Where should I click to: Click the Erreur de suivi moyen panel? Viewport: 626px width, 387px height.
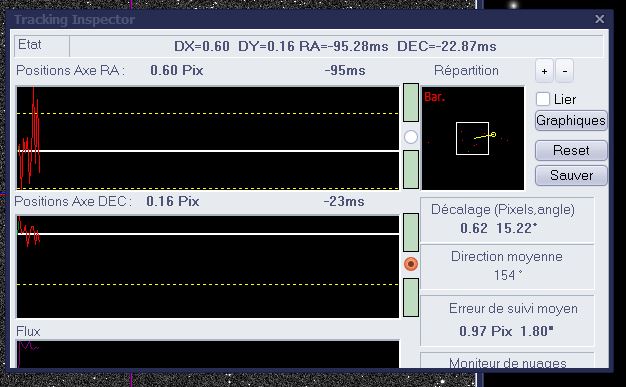(507, 321)
